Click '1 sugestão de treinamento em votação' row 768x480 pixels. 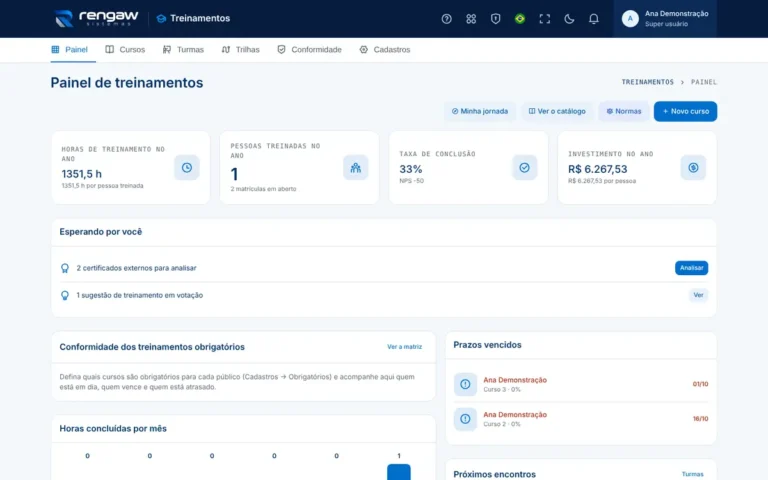tap(384, 295)
